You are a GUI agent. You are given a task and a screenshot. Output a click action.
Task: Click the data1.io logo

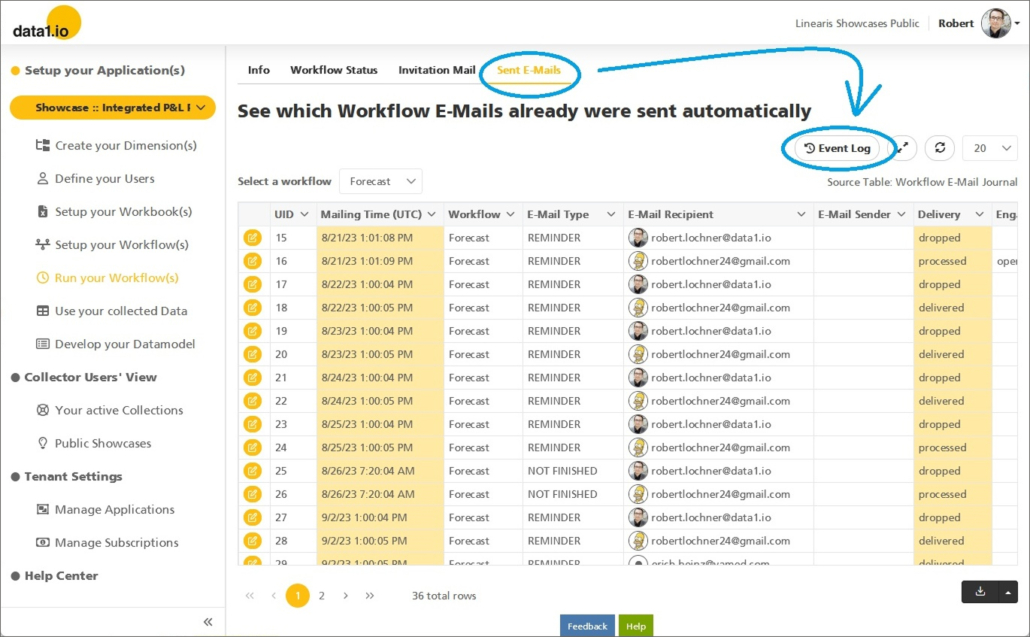(x=44, y=25)
